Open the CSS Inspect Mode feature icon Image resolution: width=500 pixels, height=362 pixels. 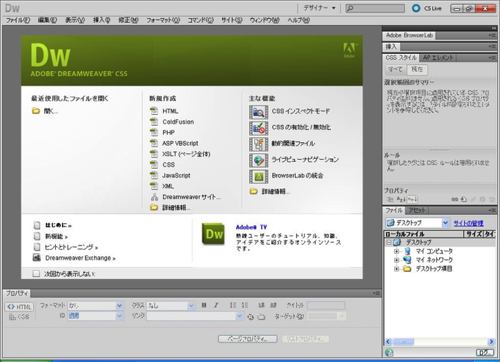pos(258,112)
